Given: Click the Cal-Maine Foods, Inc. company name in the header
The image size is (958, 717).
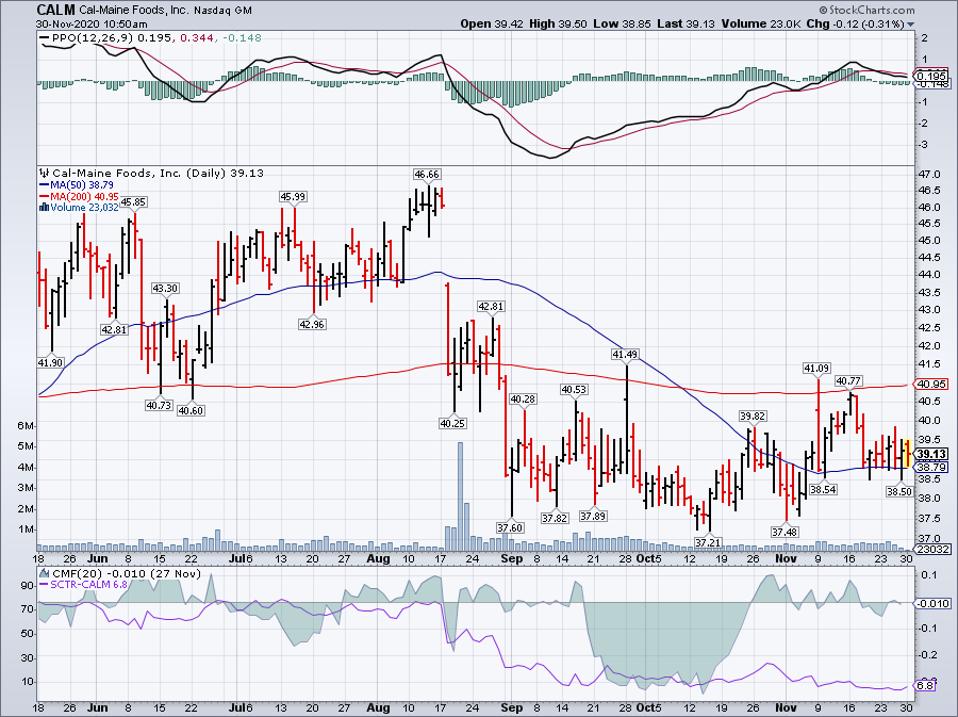Looking at the screenshot, I should 133,11.
